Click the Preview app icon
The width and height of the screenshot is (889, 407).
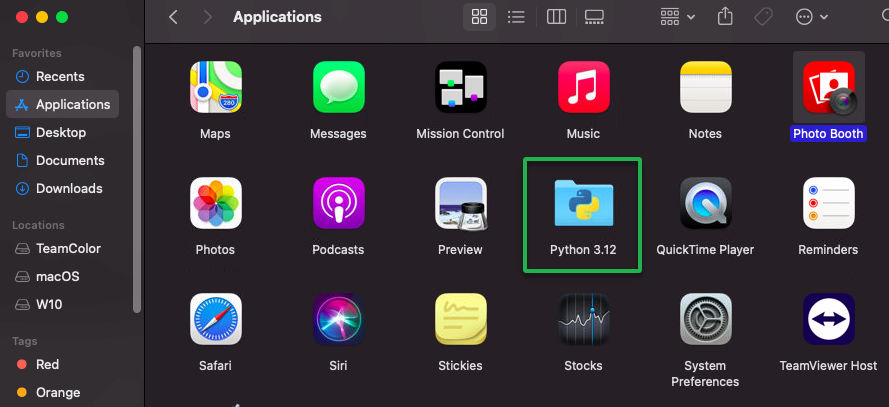[460, 203]
